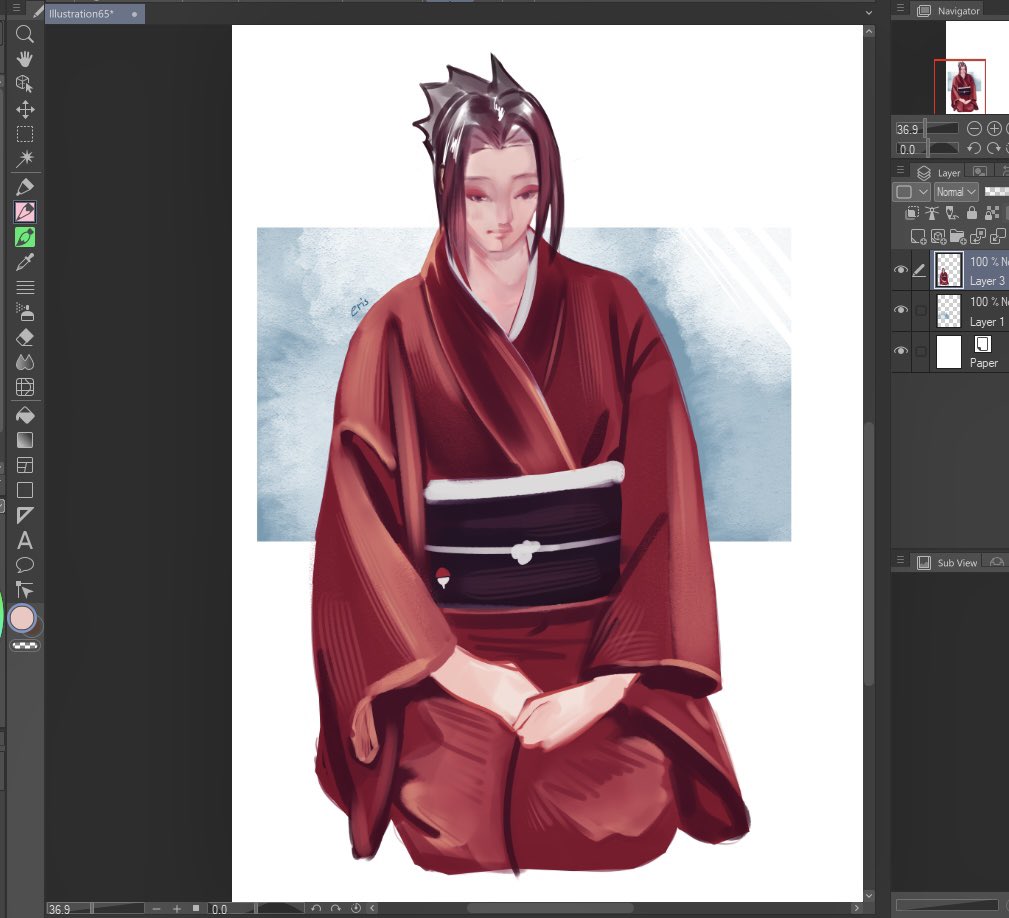The height and width of the screenshot is (918, 1009).
Task: Zoom out in the Navigator panel
Action: (x=974, y=129)
